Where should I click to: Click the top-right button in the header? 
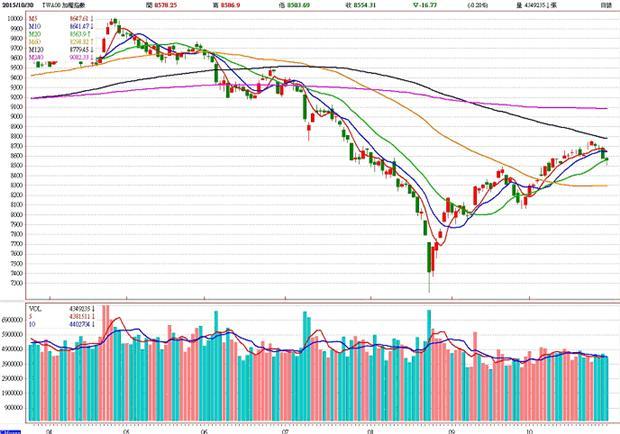coord(606,5)
